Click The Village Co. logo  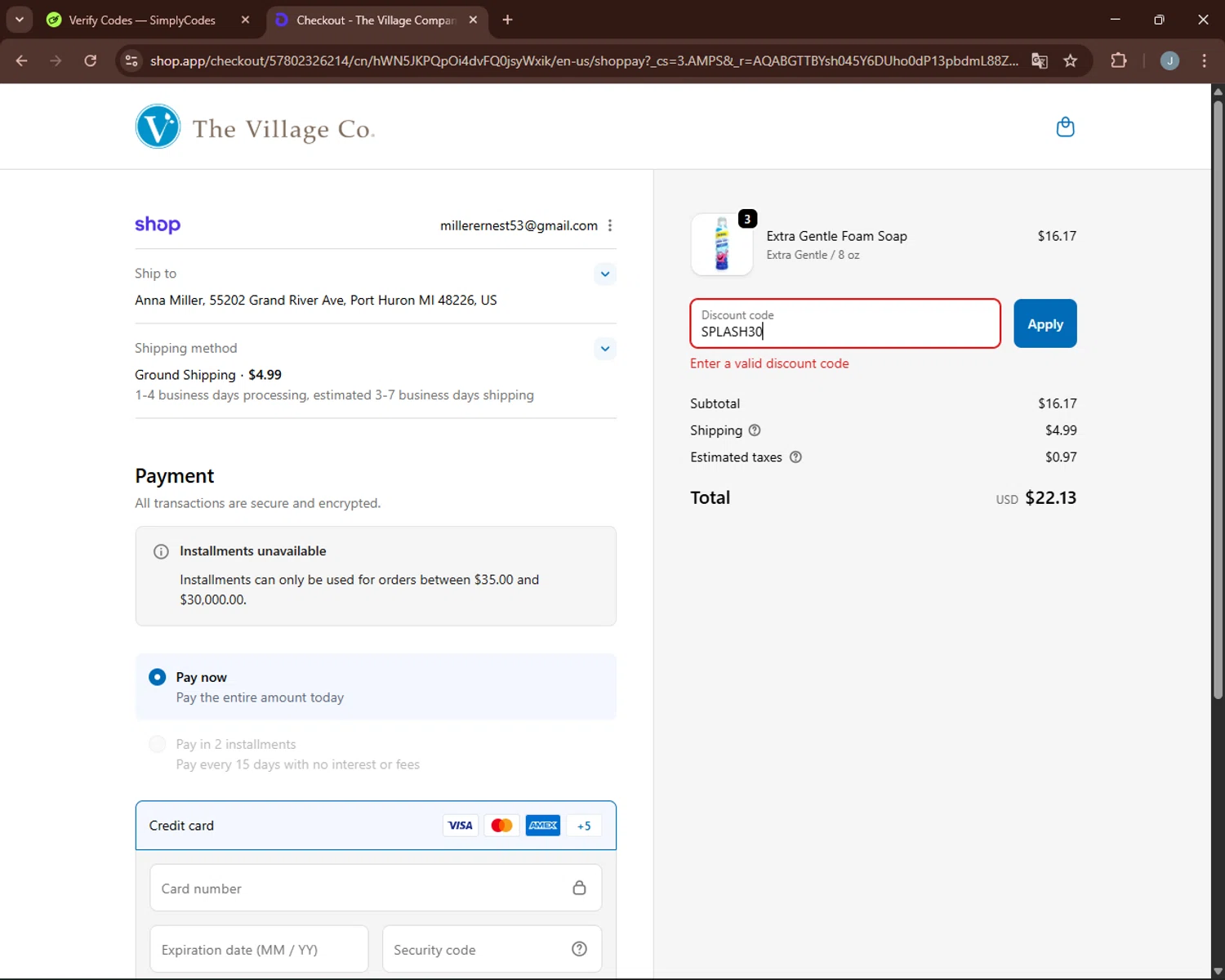[255, 127]
